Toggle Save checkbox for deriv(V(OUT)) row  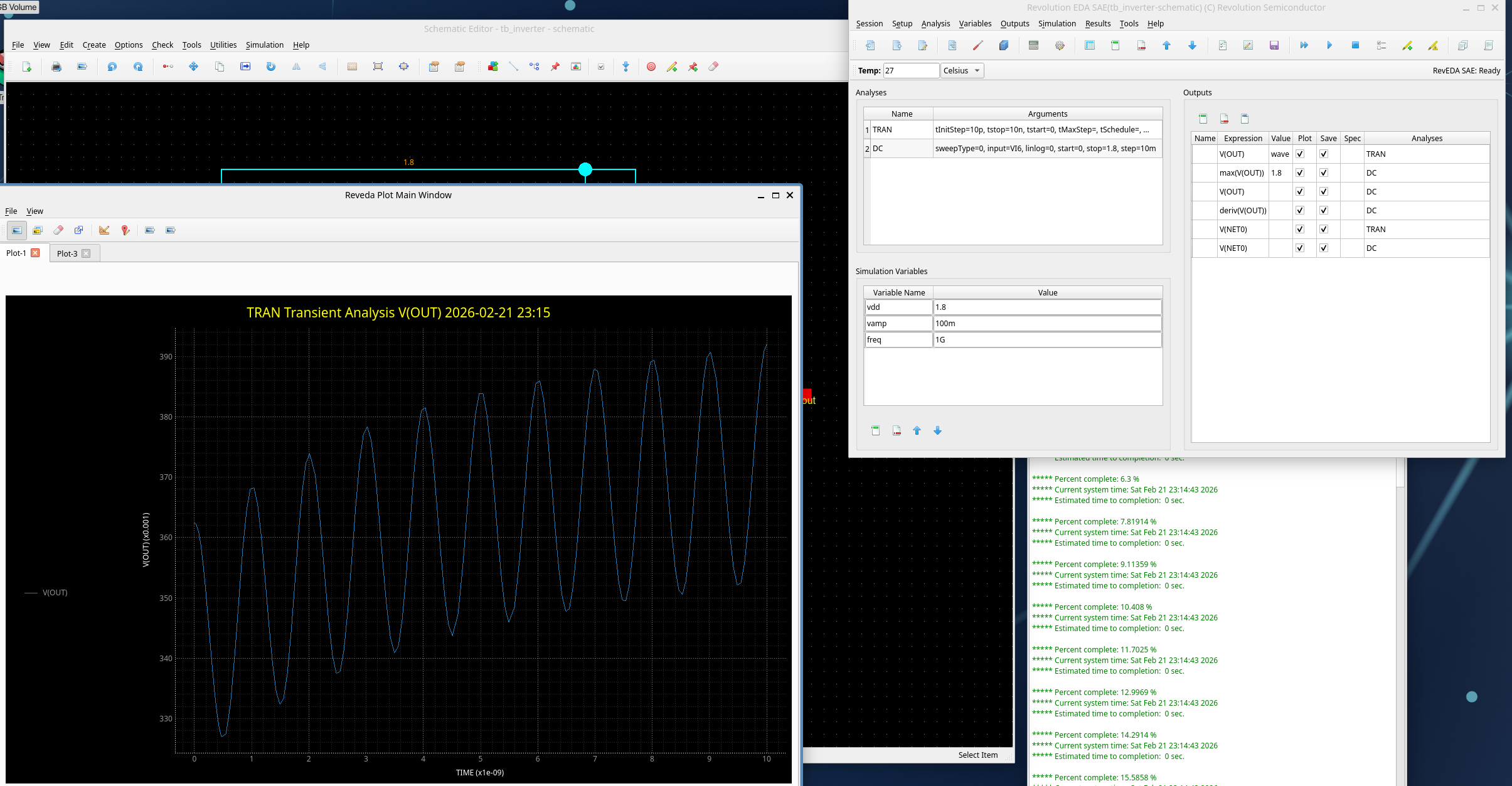[x=1323, y=210]
